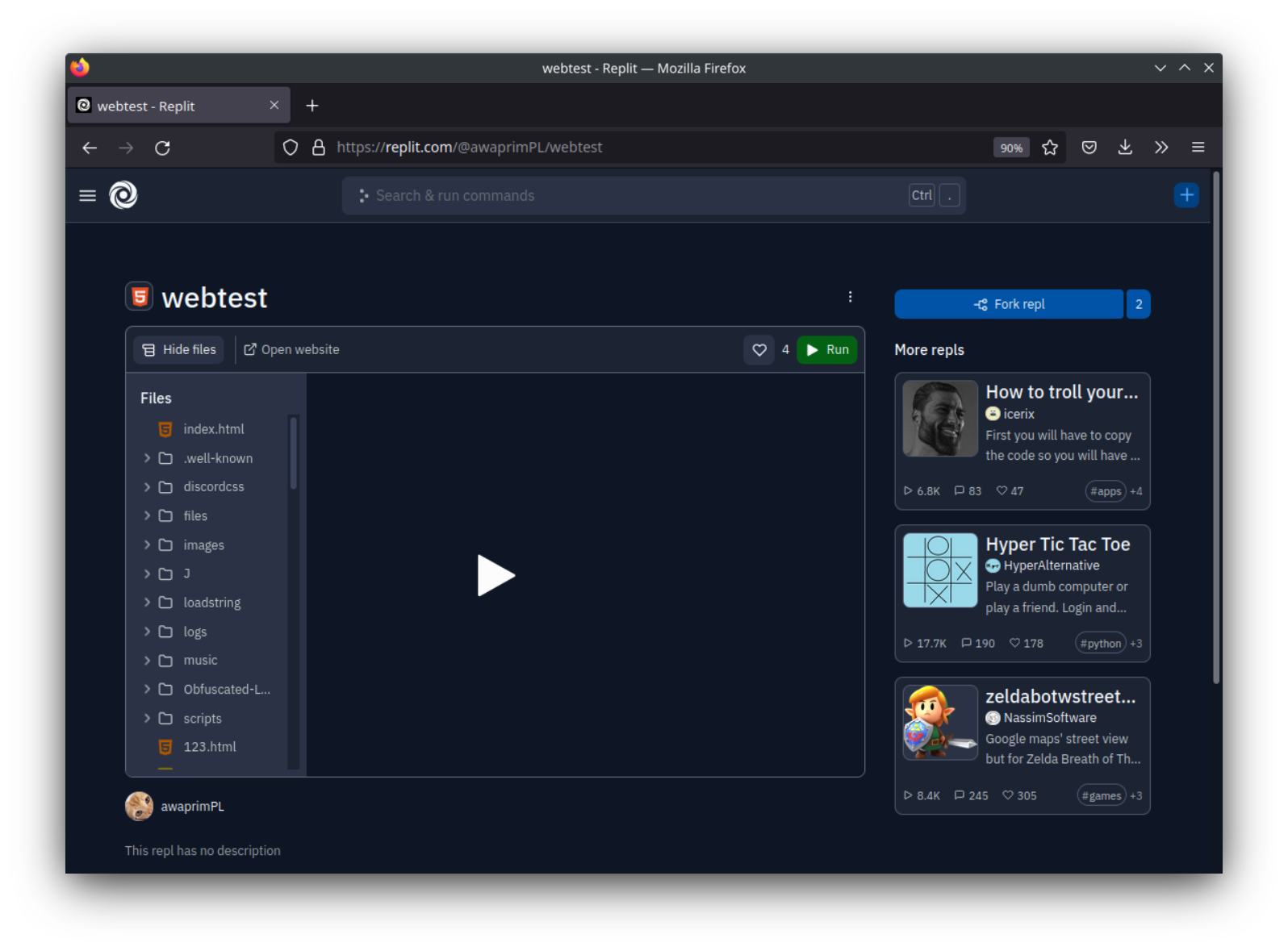This screenshot has width=1288, height=951.
Task: Expand the scripts folder chevron
Action: tap(147, 718)
